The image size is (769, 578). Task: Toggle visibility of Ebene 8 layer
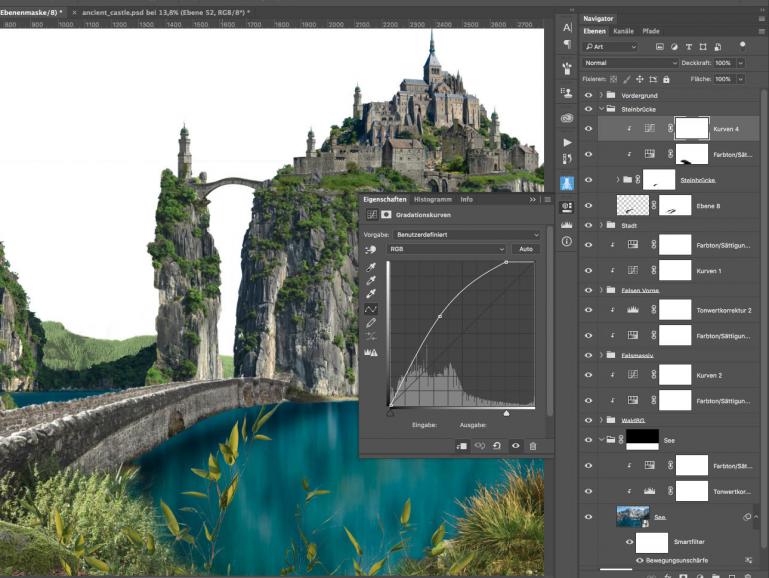tap(588, 205)
